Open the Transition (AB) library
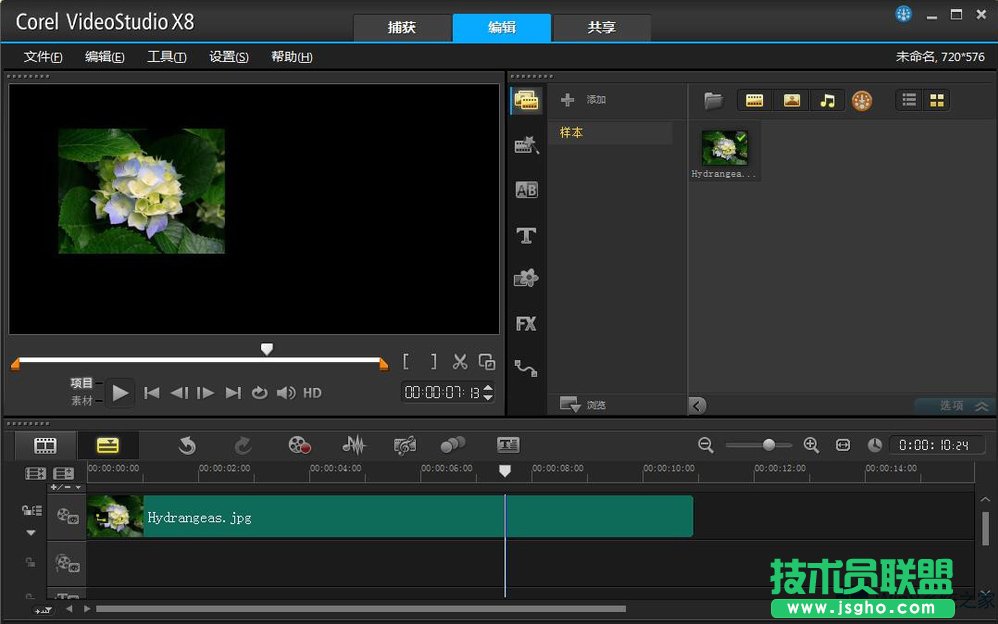The image size is (998, 624). coord(526,190)
